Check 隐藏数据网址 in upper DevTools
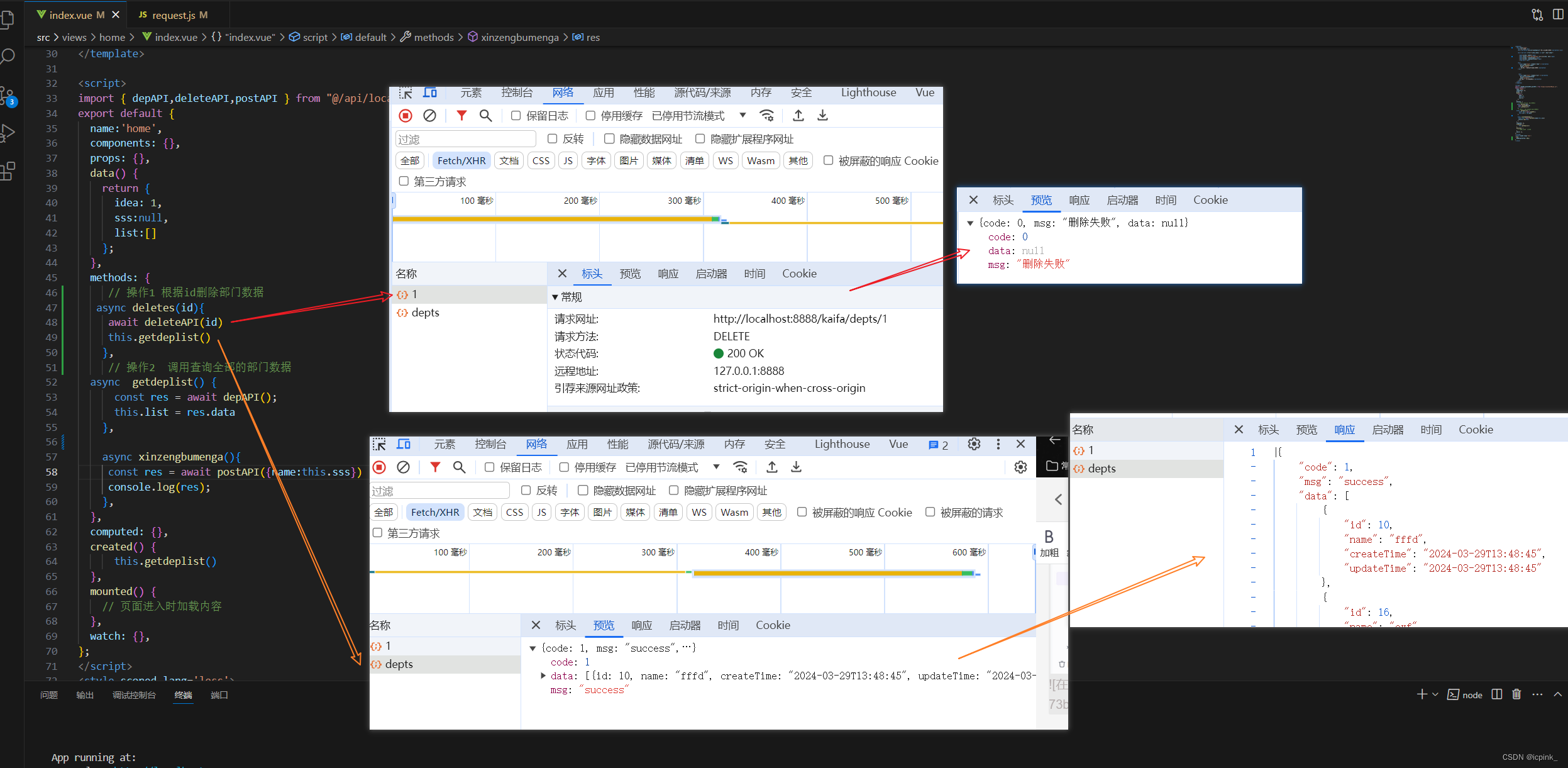 (x=609, y=139)
